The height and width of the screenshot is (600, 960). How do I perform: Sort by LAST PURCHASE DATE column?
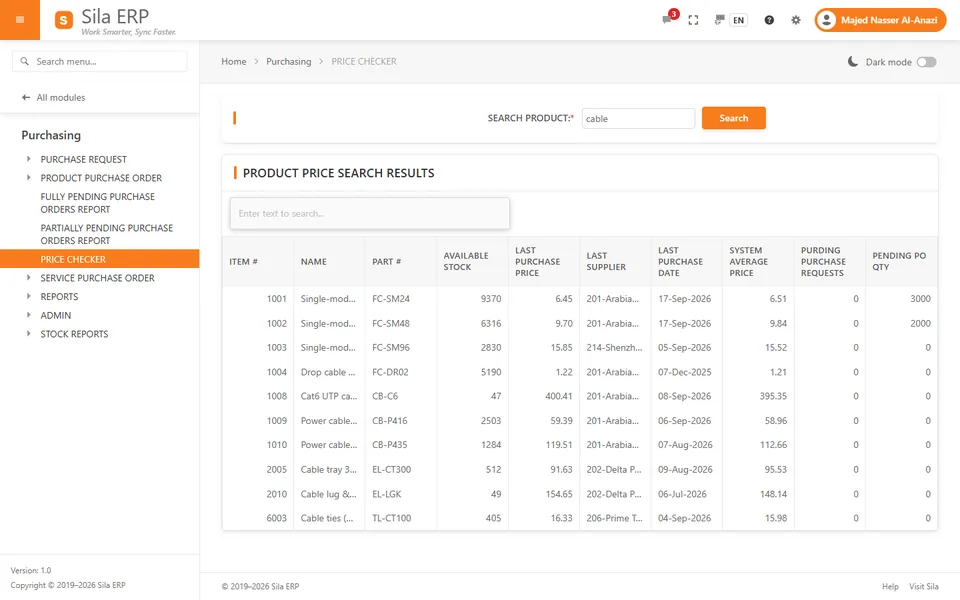tap(686, 261)
